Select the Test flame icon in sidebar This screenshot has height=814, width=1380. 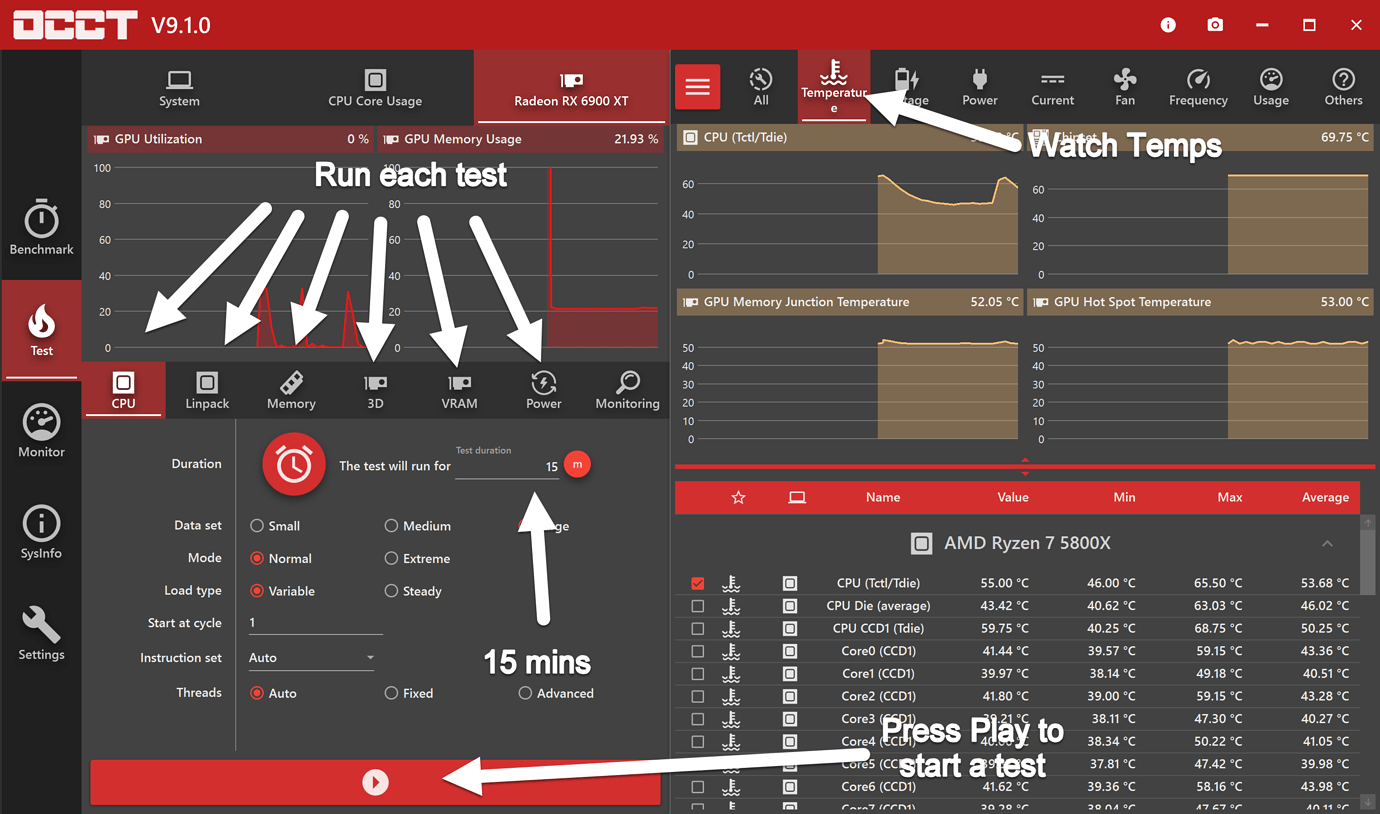tap(41, 330)
